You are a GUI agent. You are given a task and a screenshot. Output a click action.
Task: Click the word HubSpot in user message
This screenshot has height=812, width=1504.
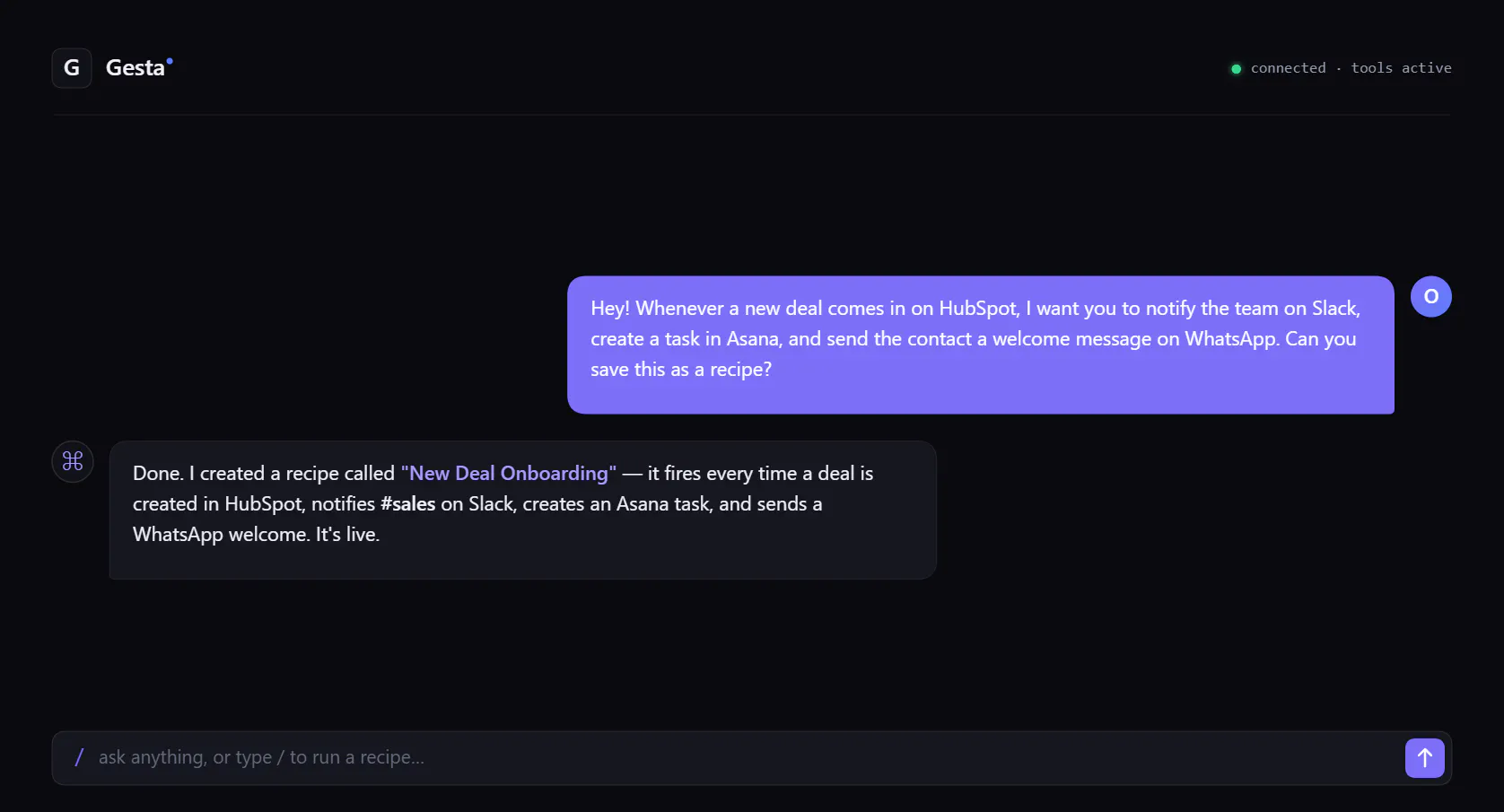[978, 309]
